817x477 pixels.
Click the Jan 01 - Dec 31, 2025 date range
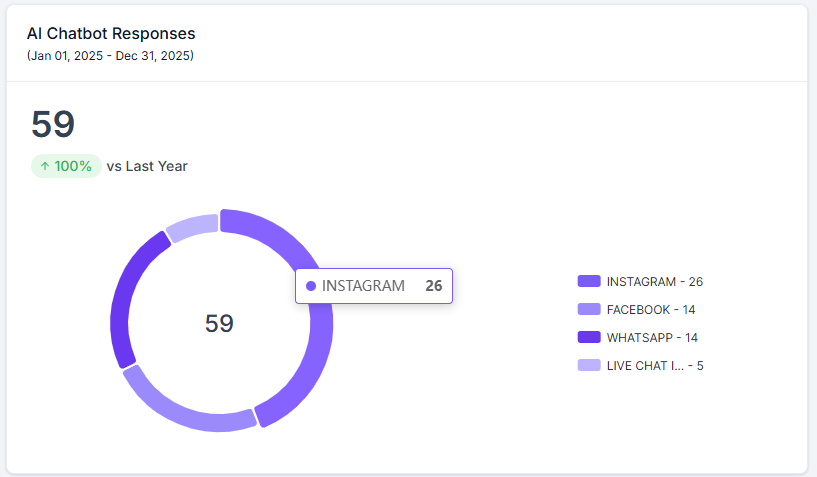click(110, 56)
